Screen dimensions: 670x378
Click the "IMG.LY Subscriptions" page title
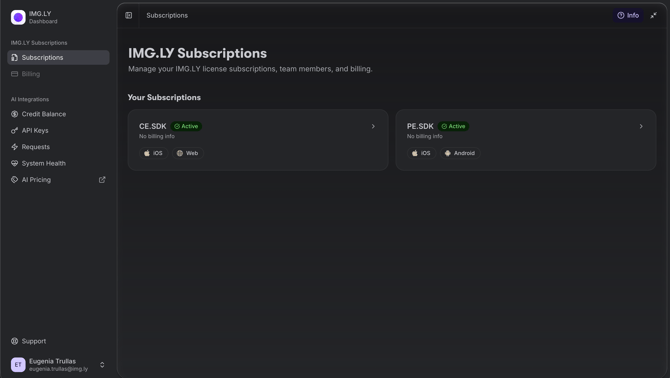pos(197,53)
